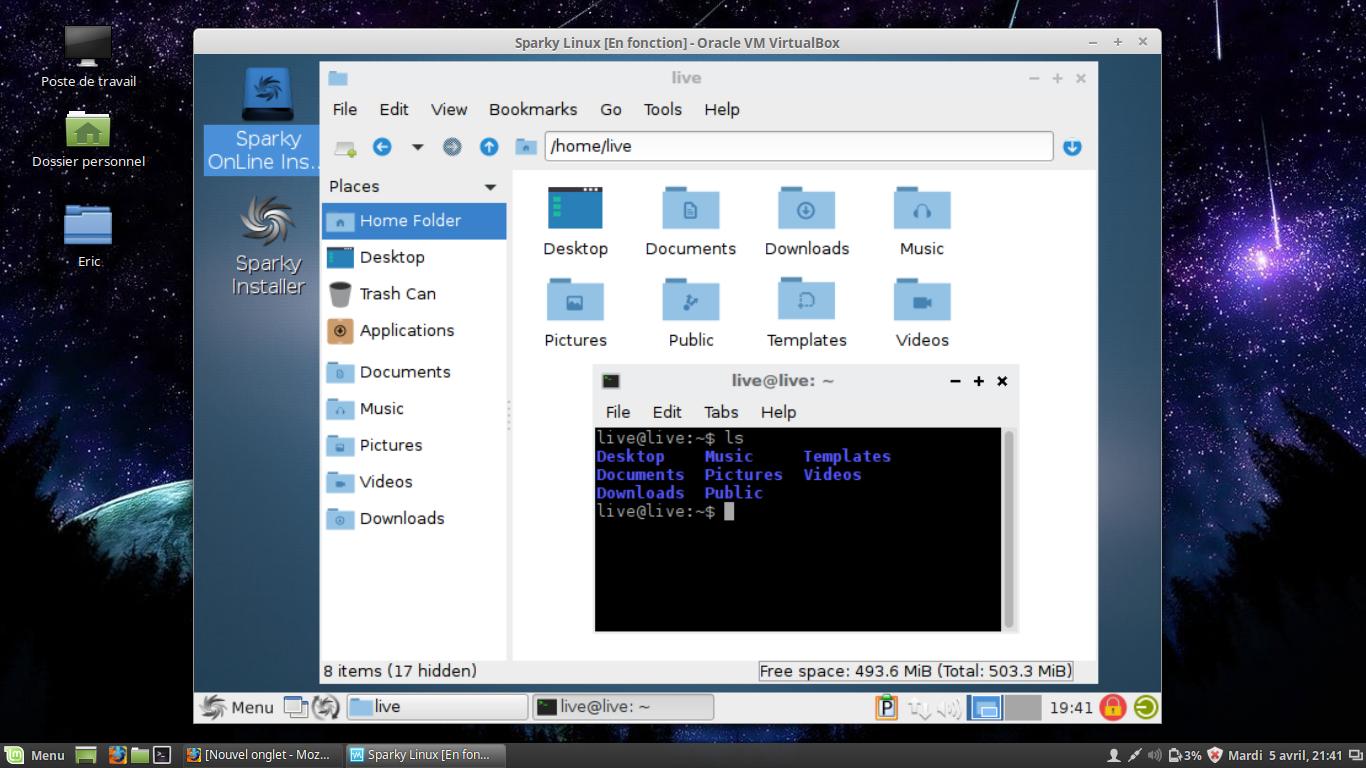This screenshot has width=1366, height=768.
Task: Switch to first workspace in pager
Action: [x=985, y=708]
